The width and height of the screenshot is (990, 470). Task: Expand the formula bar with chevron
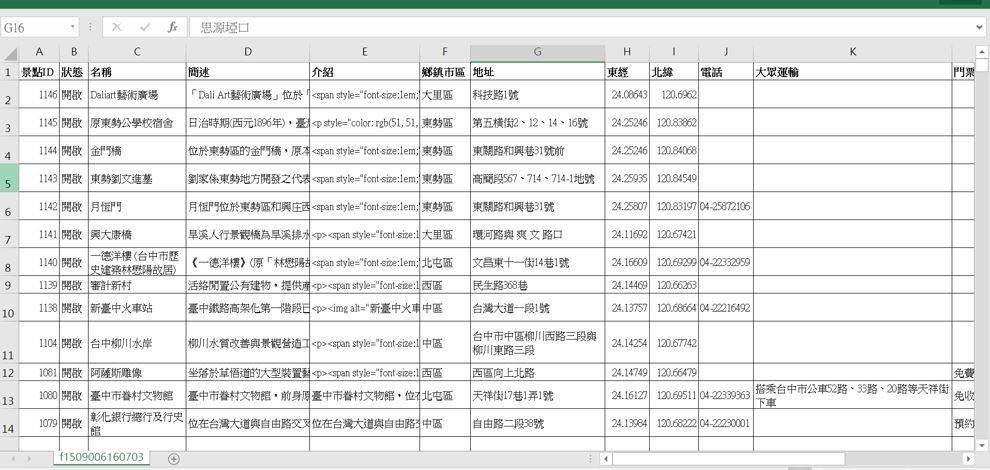[979, 27]
